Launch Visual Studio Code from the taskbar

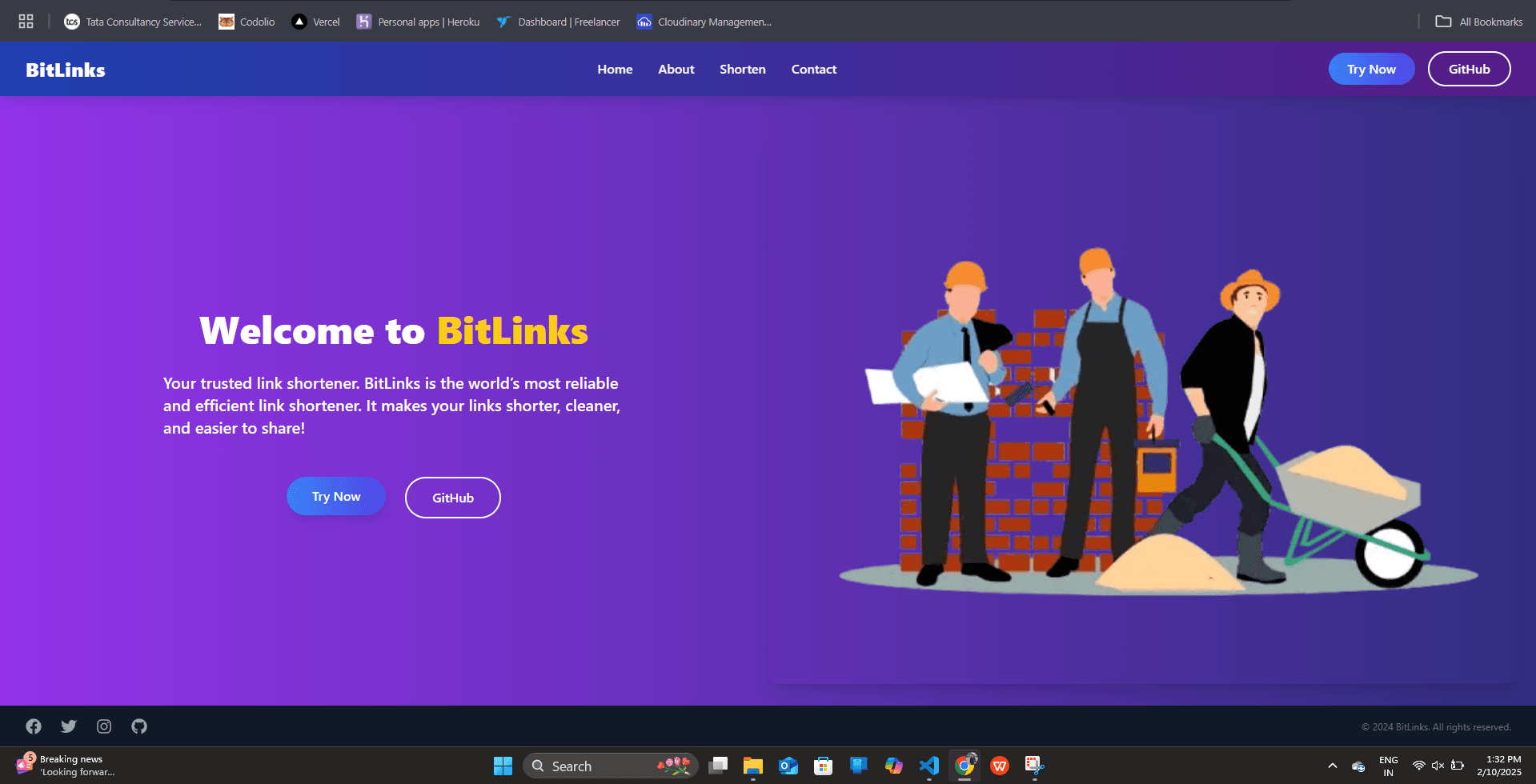pos(928,766)
